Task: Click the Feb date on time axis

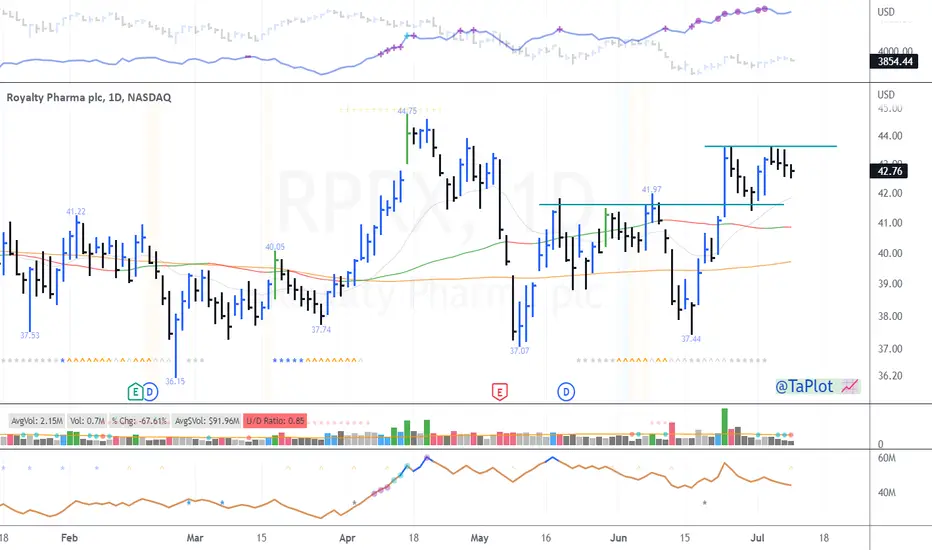Action: tap(70, 538)
